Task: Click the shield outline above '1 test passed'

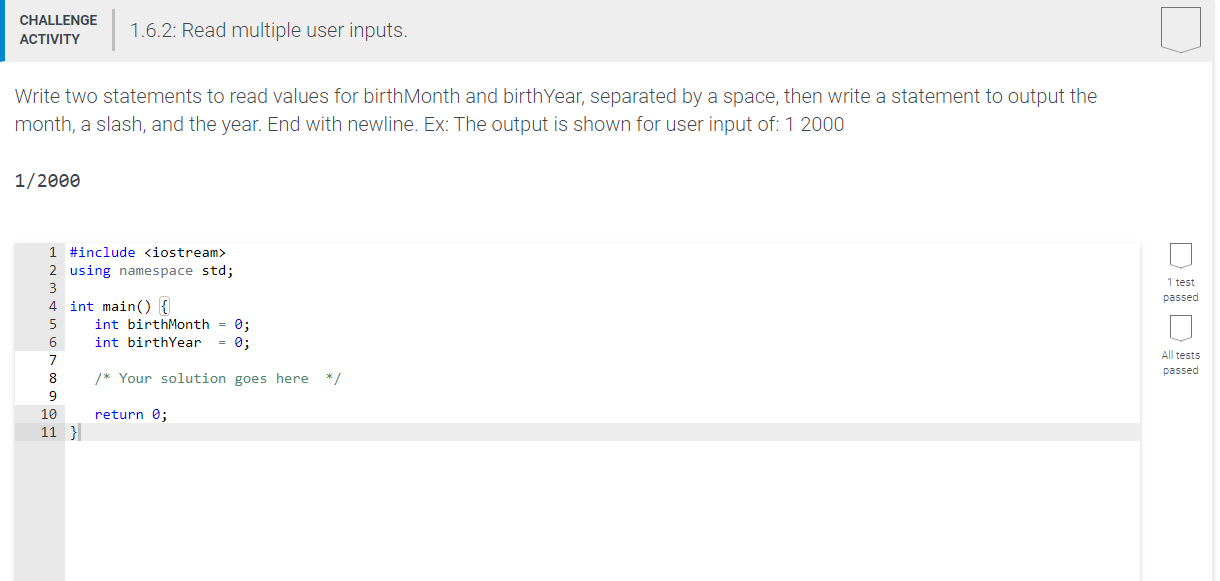Action: pos(1180,256)
